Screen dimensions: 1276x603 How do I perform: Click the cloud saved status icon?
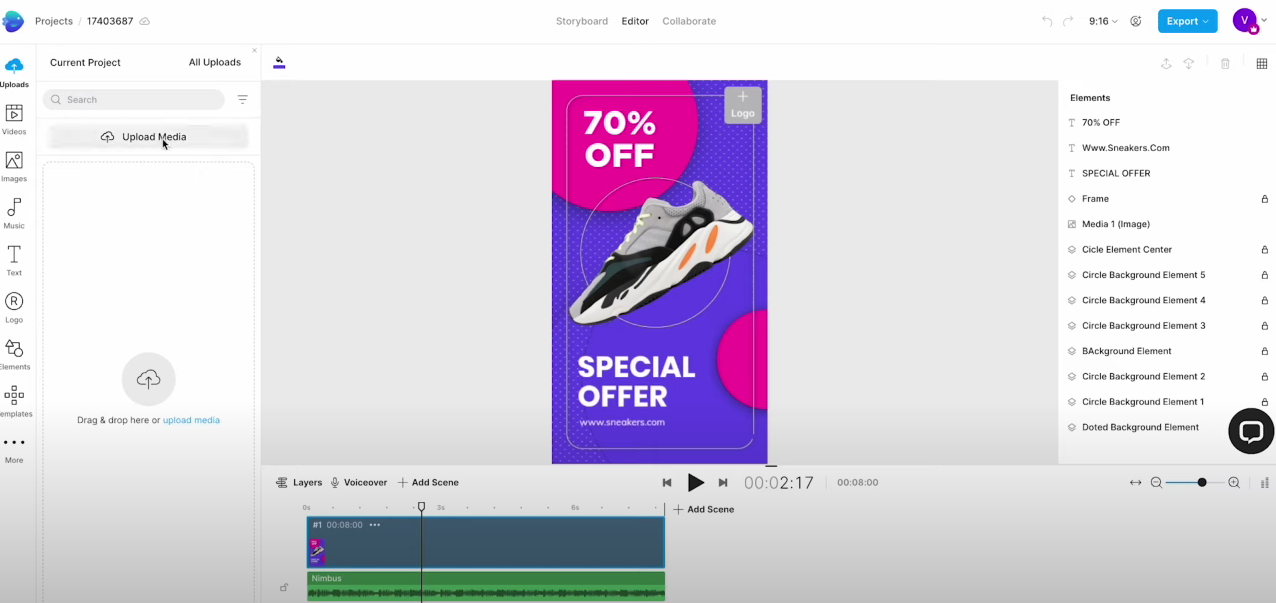(145, 21)
